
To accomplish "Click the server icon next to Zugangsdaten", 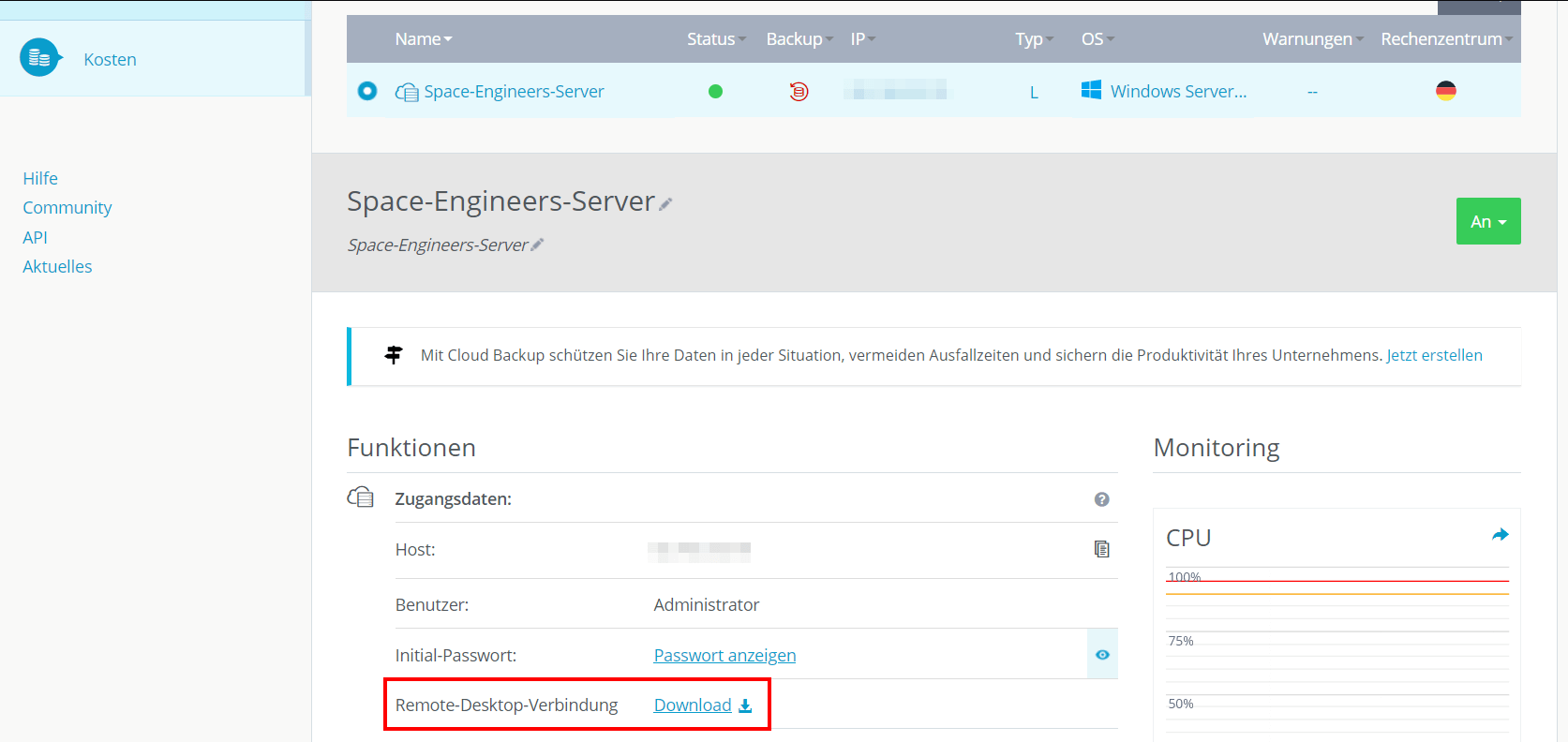I will (x=361, y=497).
